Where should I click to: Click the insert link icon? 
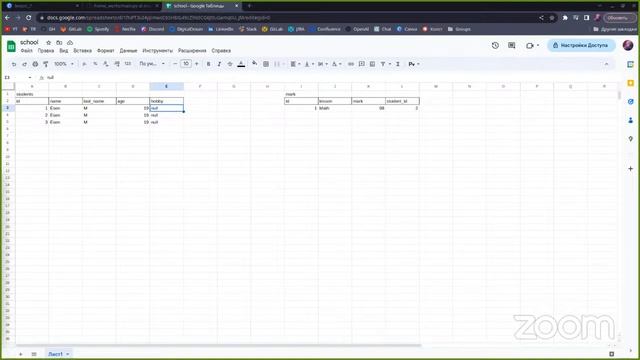point(351,64)
